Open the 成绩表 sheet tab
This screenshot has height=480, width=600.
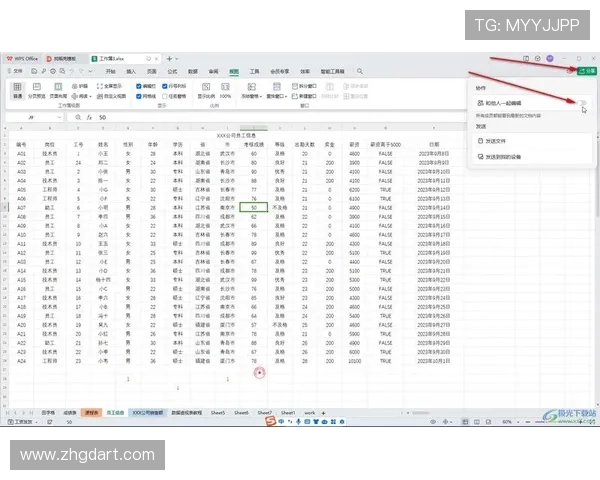[69, 412]
